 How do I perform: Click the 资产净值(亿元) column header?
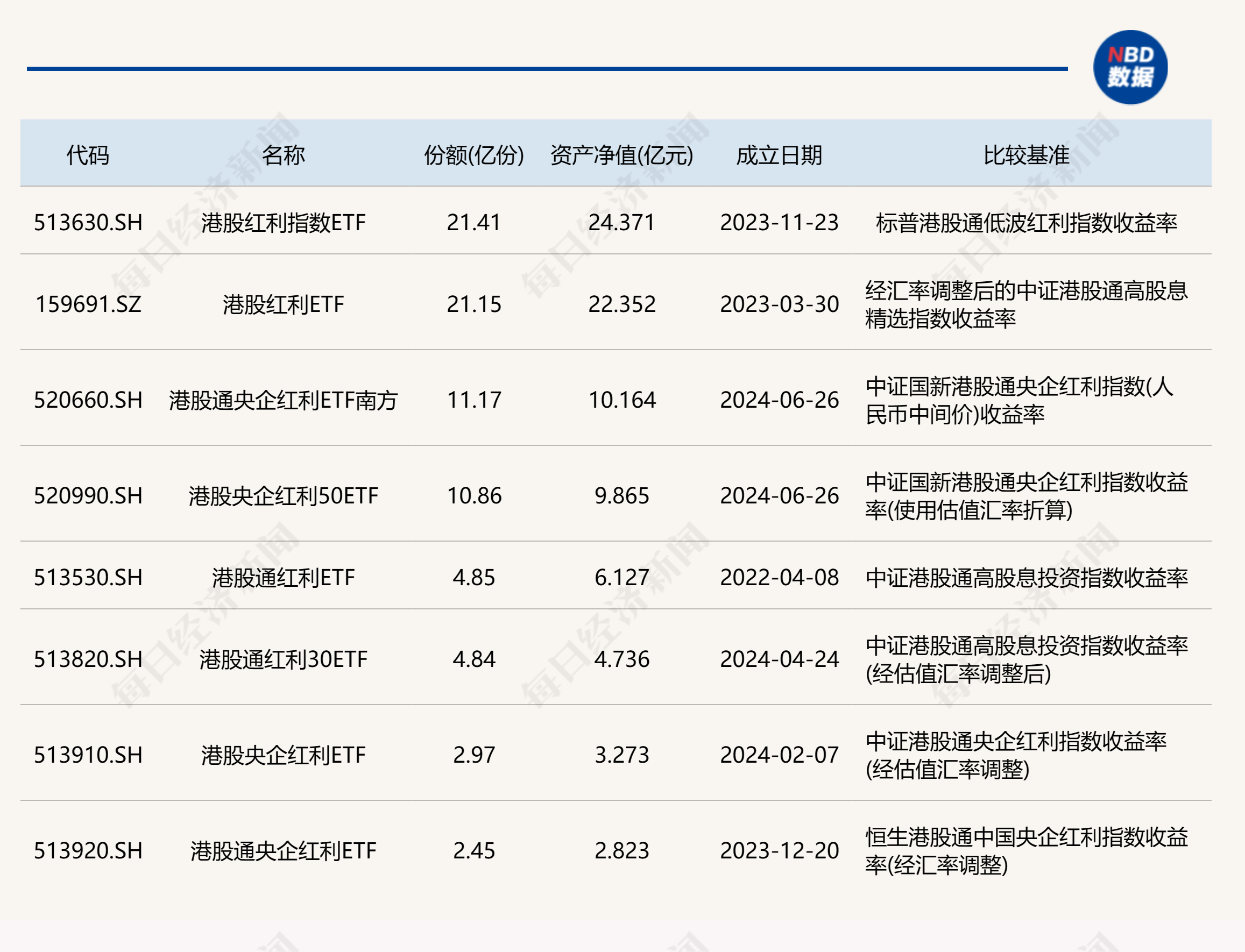pos(622,155)
